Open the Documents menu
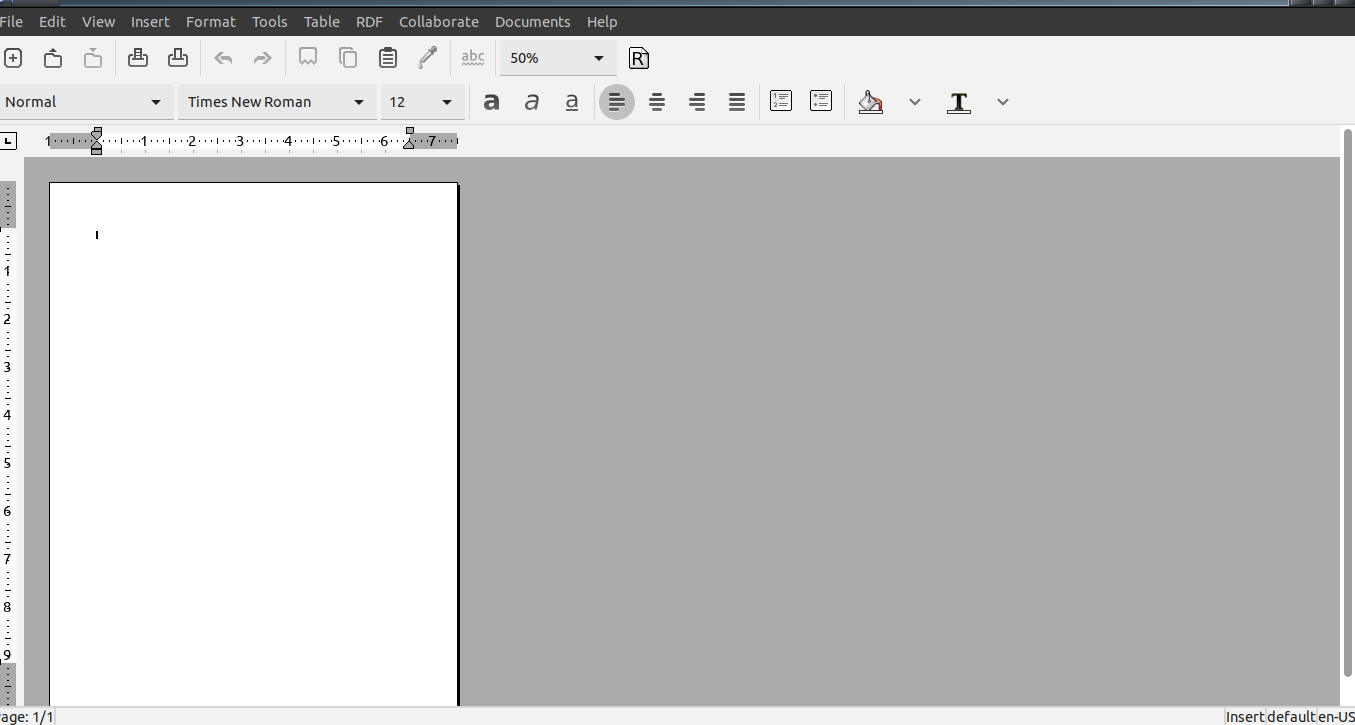The width and height of the screenshot is (1355, 725). pos(532,21)
